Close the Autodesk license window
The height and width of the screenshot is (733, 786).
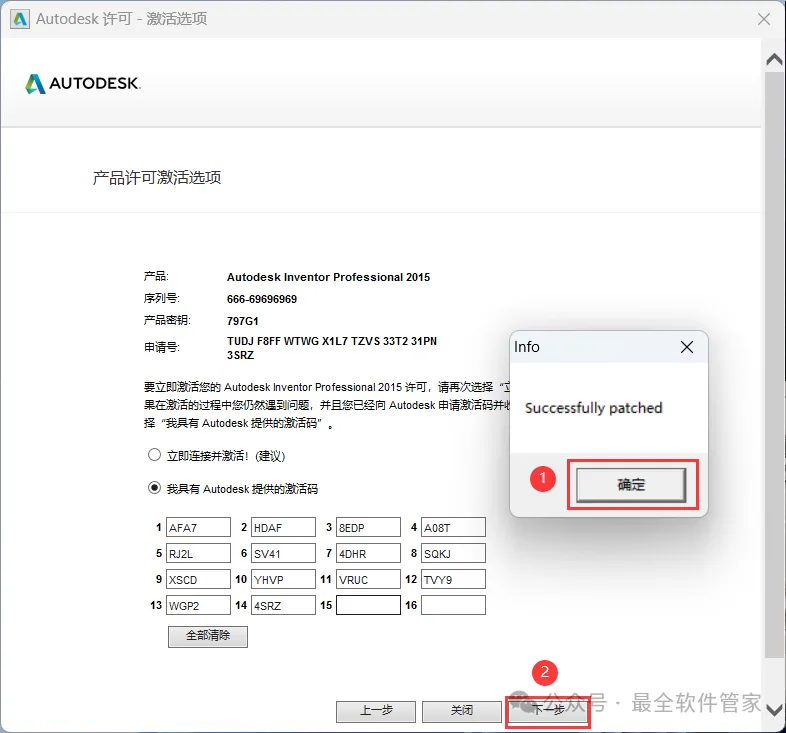coord(764,19)
